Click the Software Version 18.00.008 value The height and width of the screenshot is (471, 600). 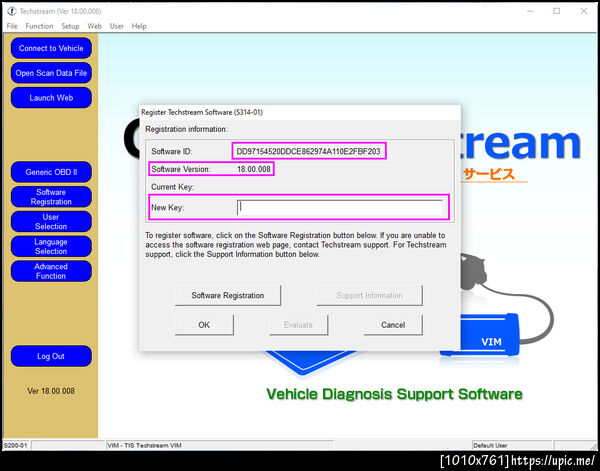coord(254,169)
